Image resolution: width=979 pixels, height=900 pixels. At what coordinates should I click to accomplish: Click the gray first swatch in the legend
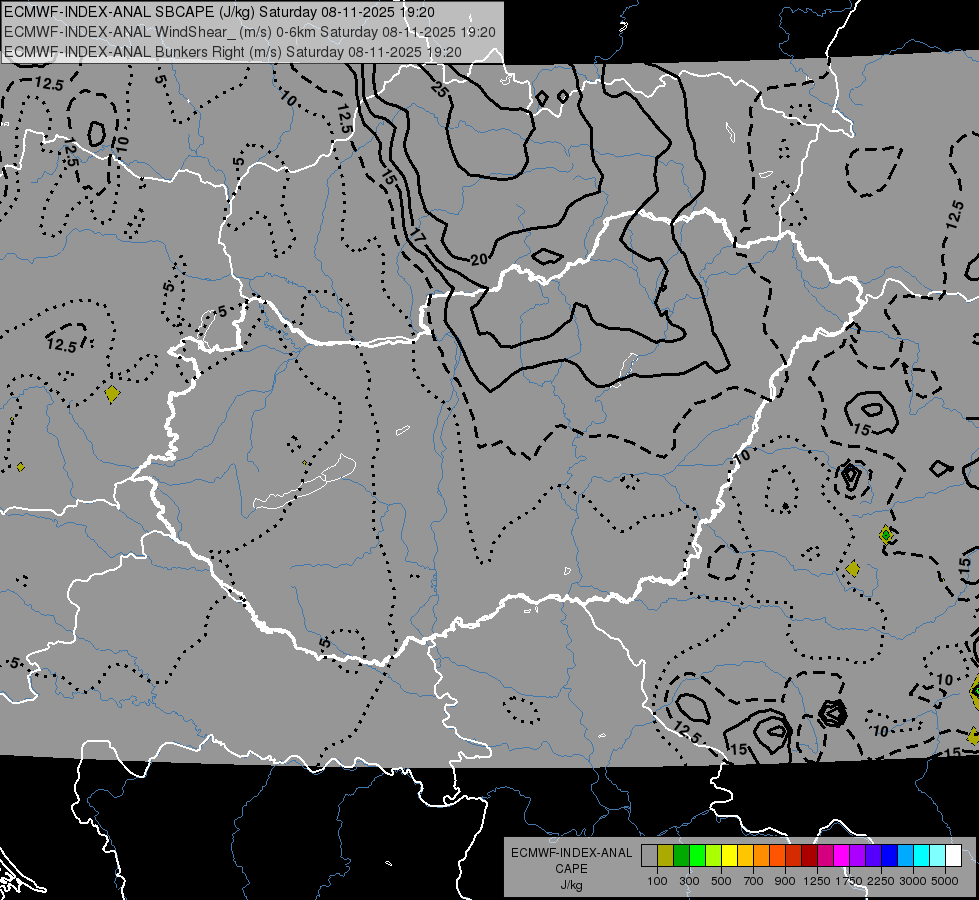pos(649,855)
